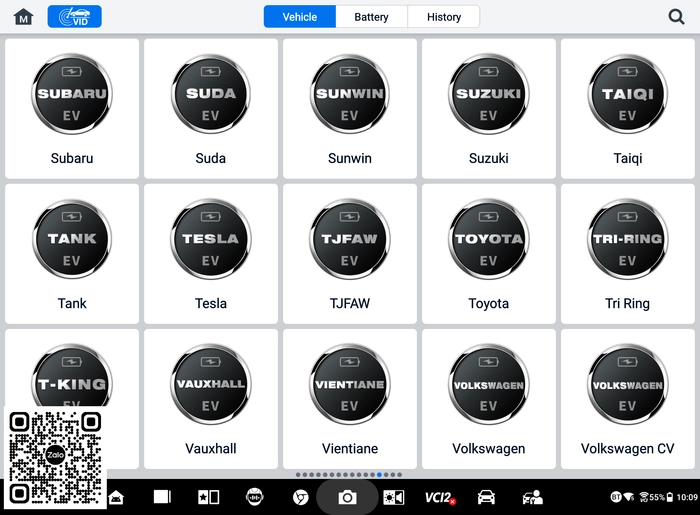Switch to the Vehicle tab
Image resolution: width=700 pixels, height=515 pixels.
pyautogui.click(x=300, y=17)
